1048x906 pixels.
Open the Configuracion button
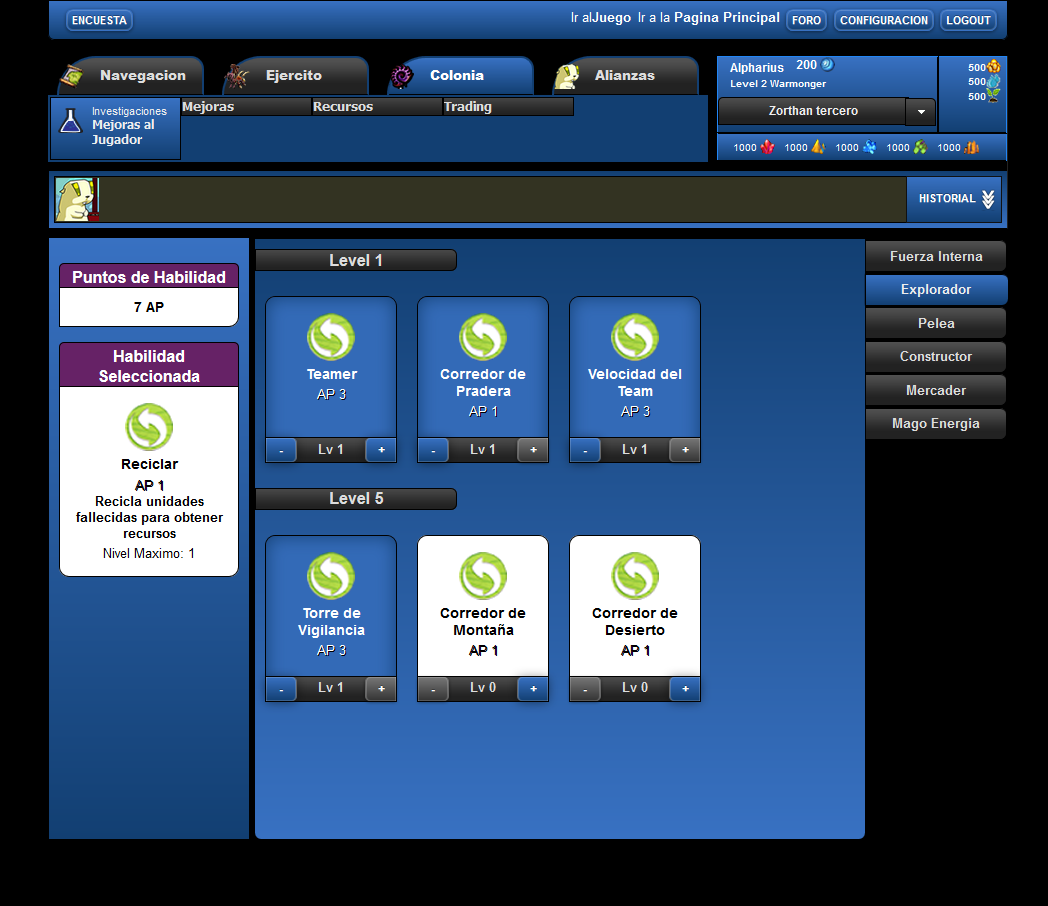883,20
